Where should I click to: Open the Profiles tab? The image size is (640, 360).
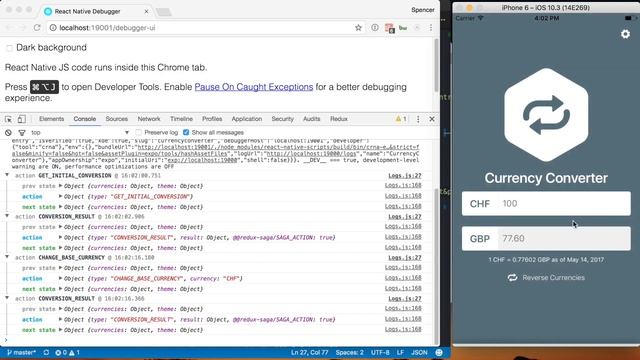[212, 119]
